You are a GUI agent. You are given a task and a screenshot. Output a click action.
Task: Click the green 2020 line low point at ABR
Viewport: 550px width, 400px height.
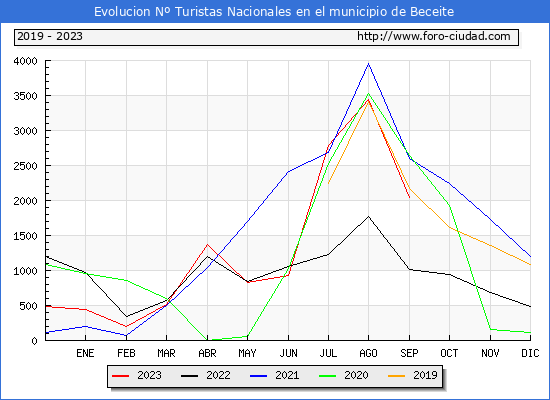208,340
